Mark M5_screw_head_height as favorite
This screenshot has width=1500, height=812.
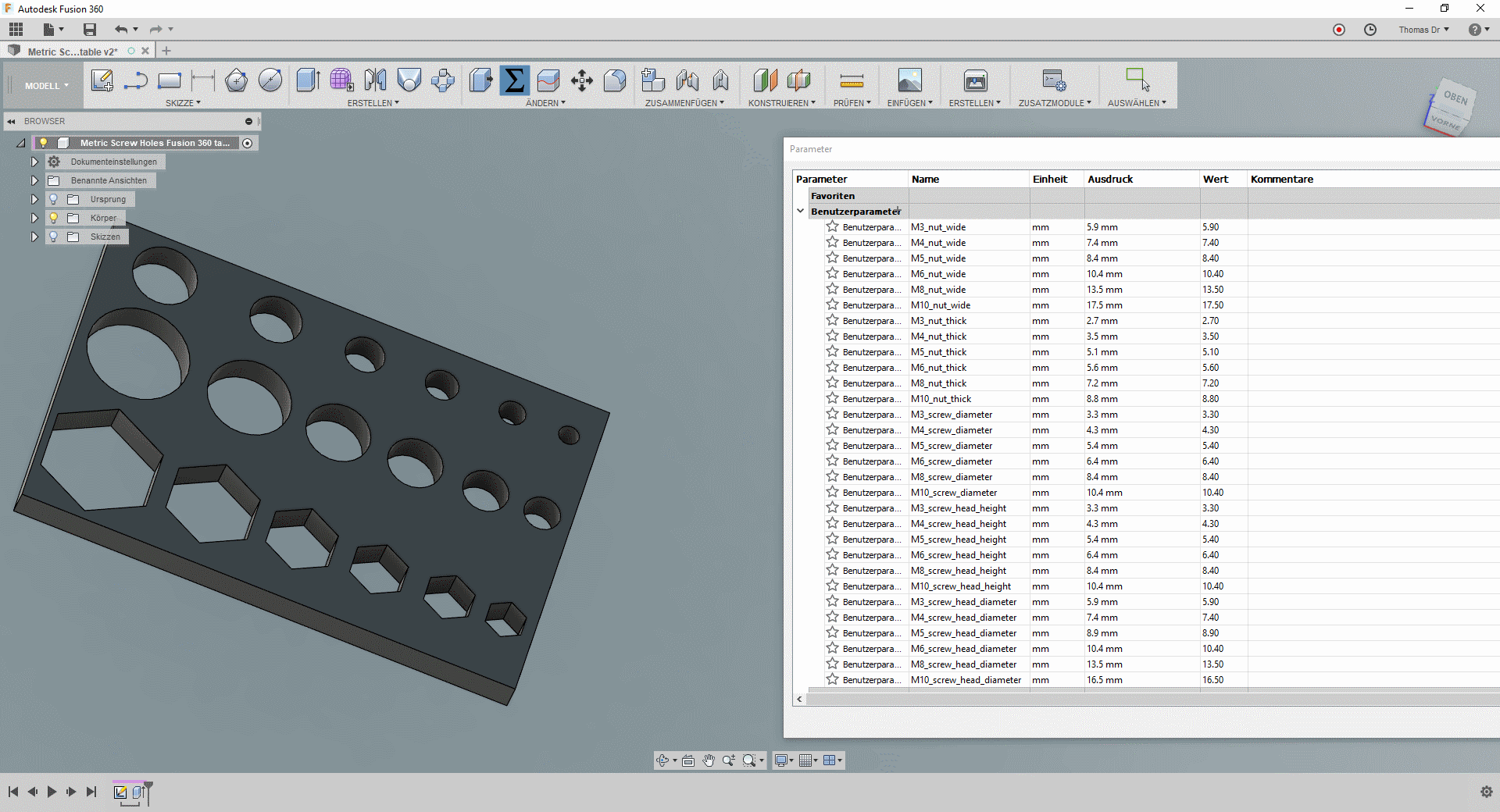click(x=833, y=540)
